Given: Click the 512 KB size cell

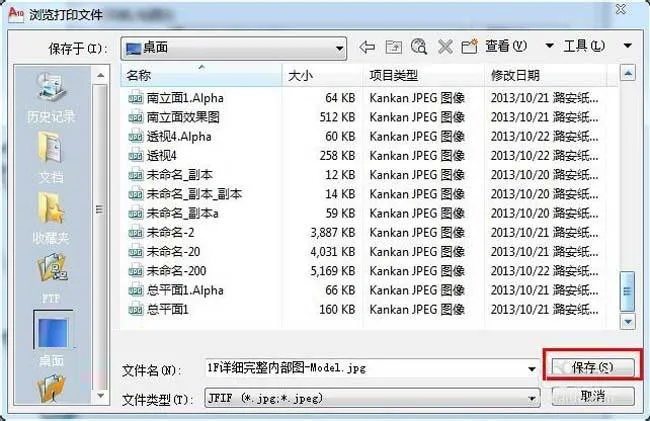Looking at the screenshot, I should point(337,117).
